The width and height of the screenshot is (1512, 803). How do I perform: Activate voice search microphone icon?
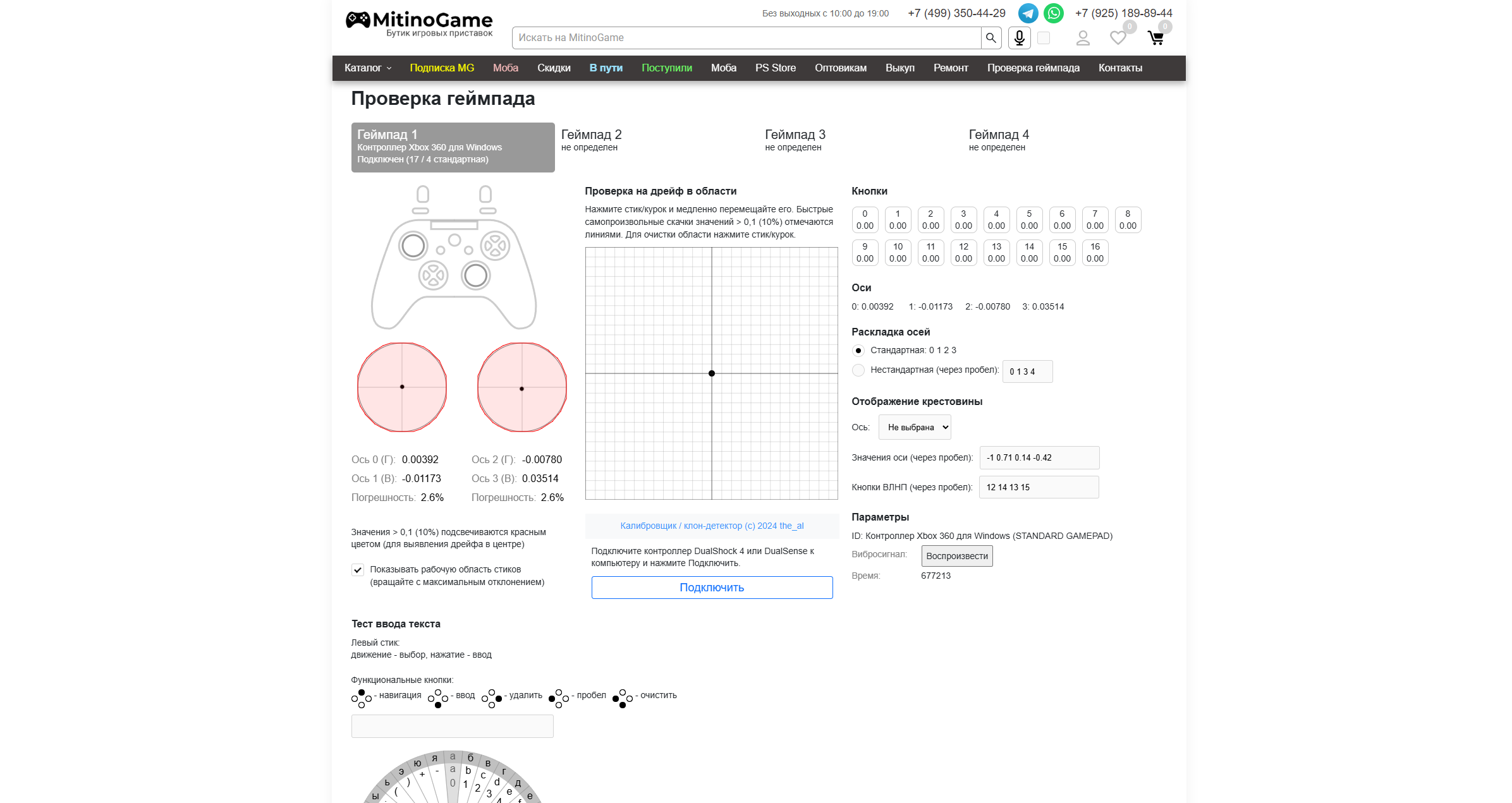coord(1020,38)
